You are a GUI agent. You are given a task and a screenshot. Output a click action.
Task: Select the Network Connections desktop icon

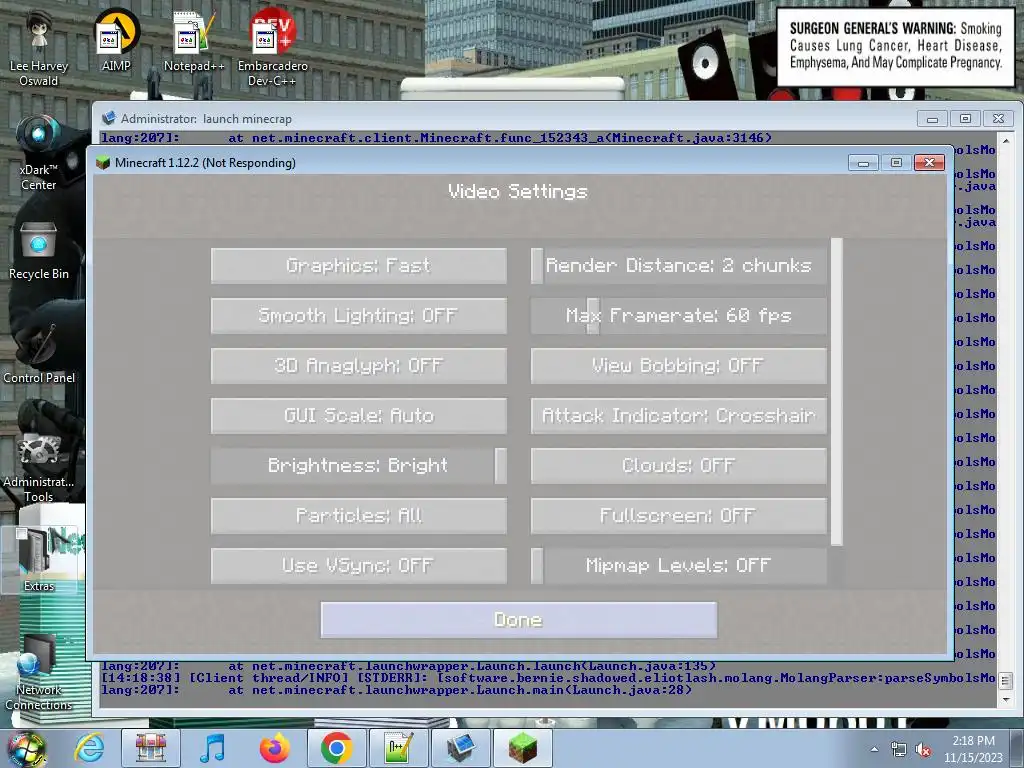[39, 673]
